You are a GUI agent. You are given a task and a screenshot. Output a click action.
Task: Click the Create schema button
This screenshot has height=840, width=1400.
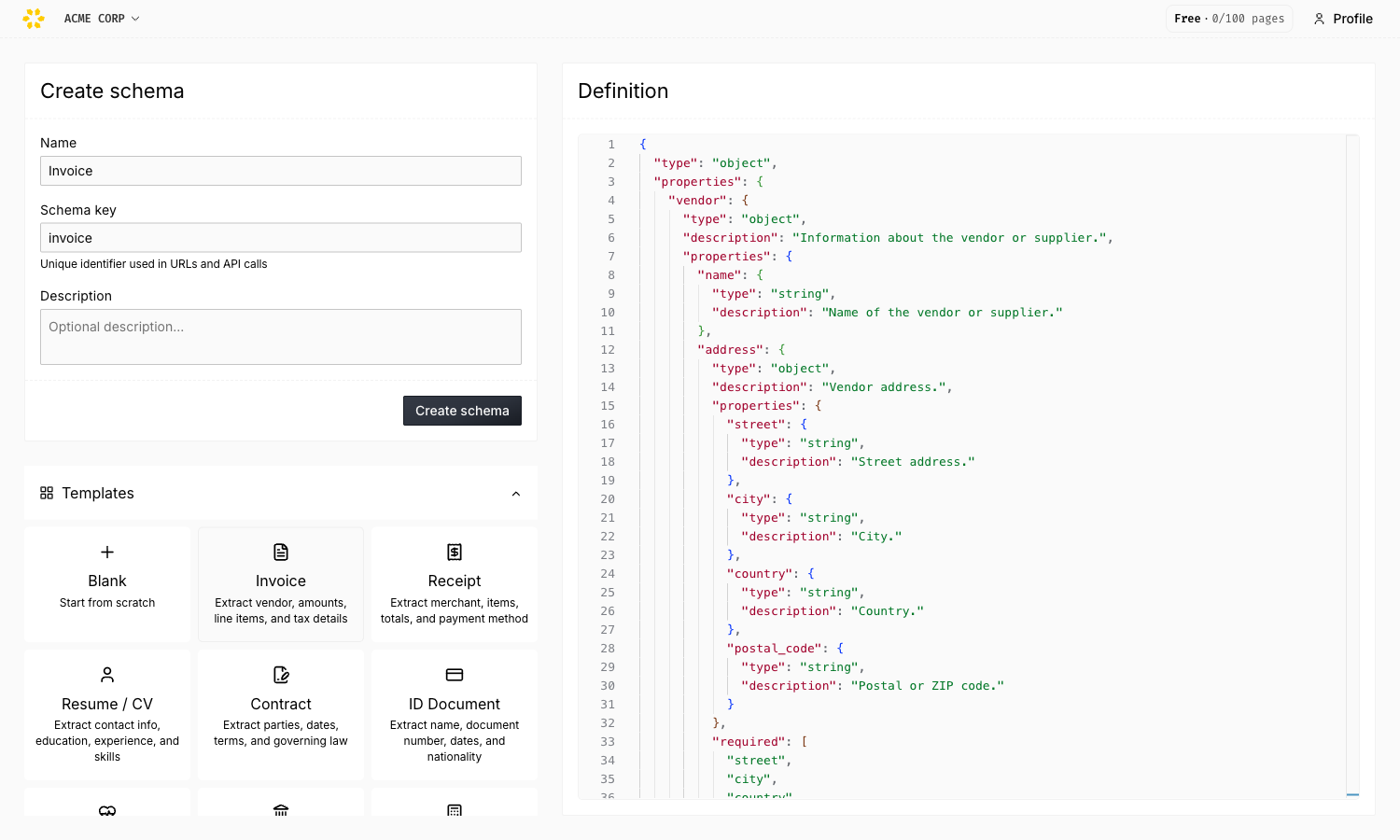click(x=462, y=411)
